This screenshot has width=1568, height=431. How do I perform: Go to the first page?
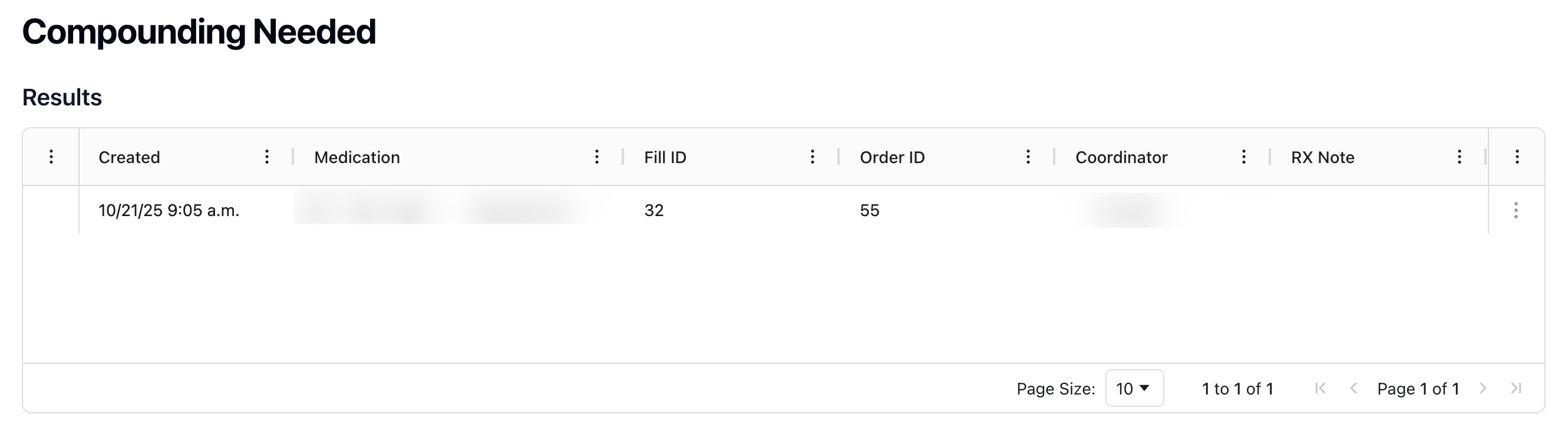[1320, 388]
